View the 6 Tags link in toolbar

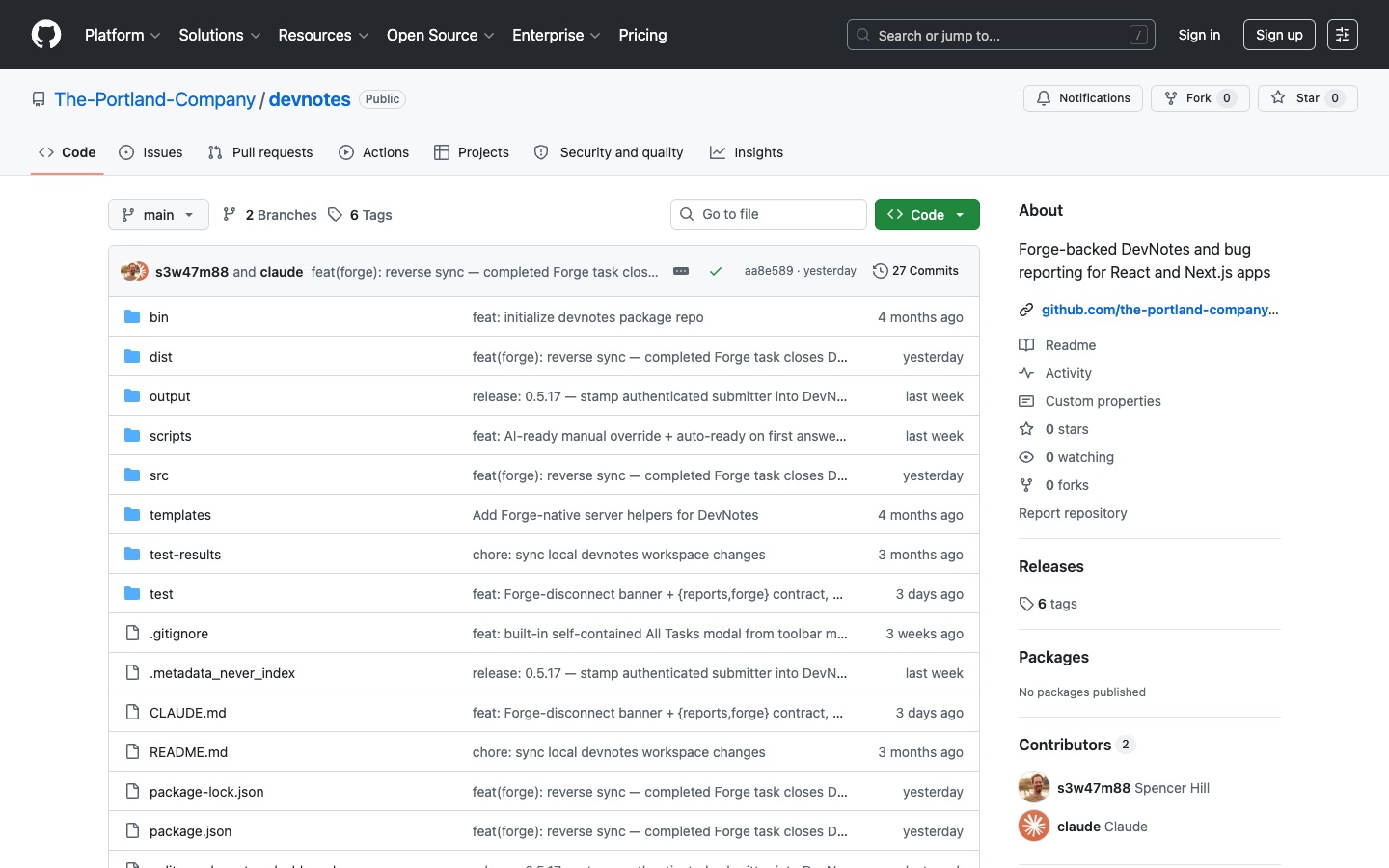(361, 214)
